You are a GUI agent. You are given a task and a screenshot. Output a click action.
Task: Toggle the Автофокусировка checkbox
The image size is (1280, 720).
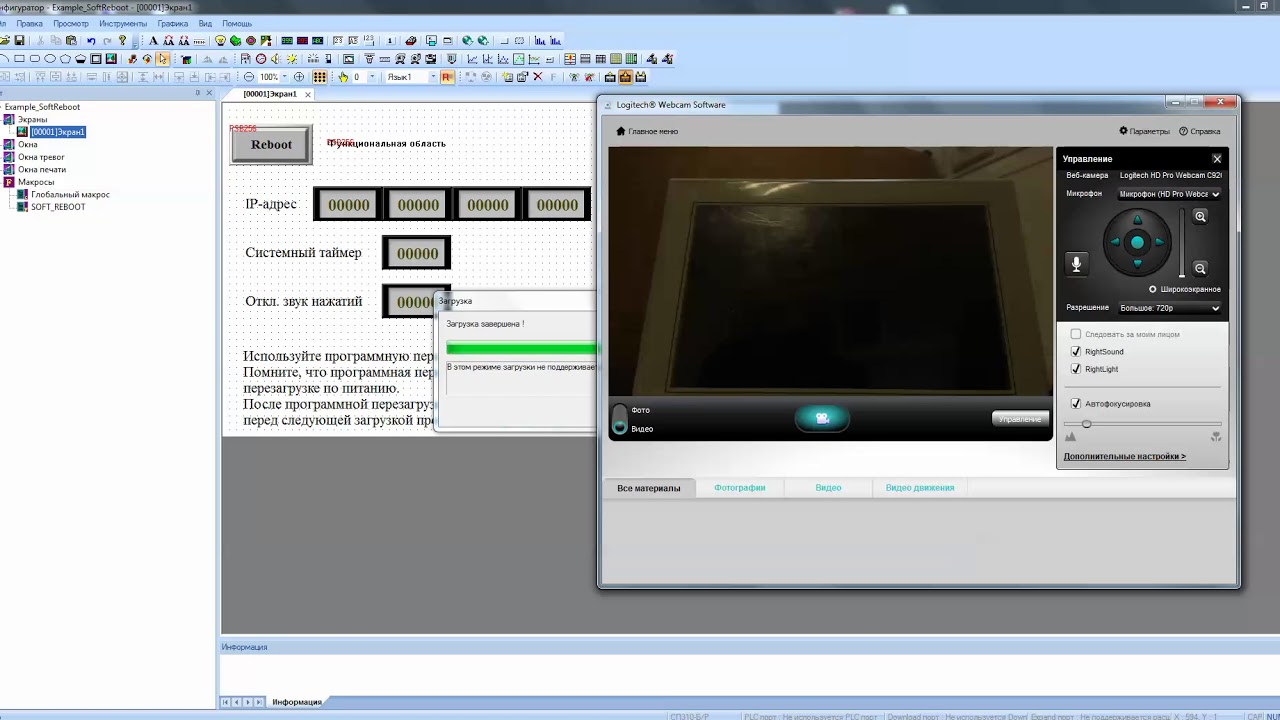click(1076, 404)
